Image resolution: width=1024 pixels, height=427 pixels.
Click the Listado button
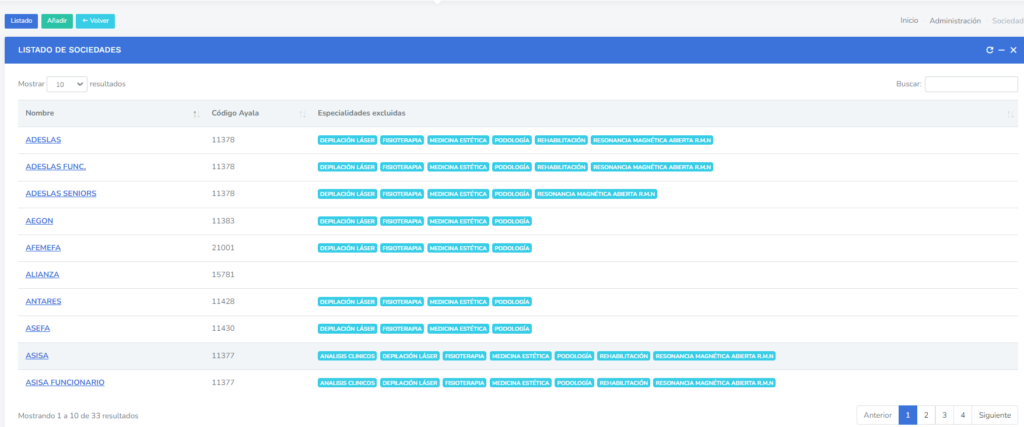click(22, 21)
